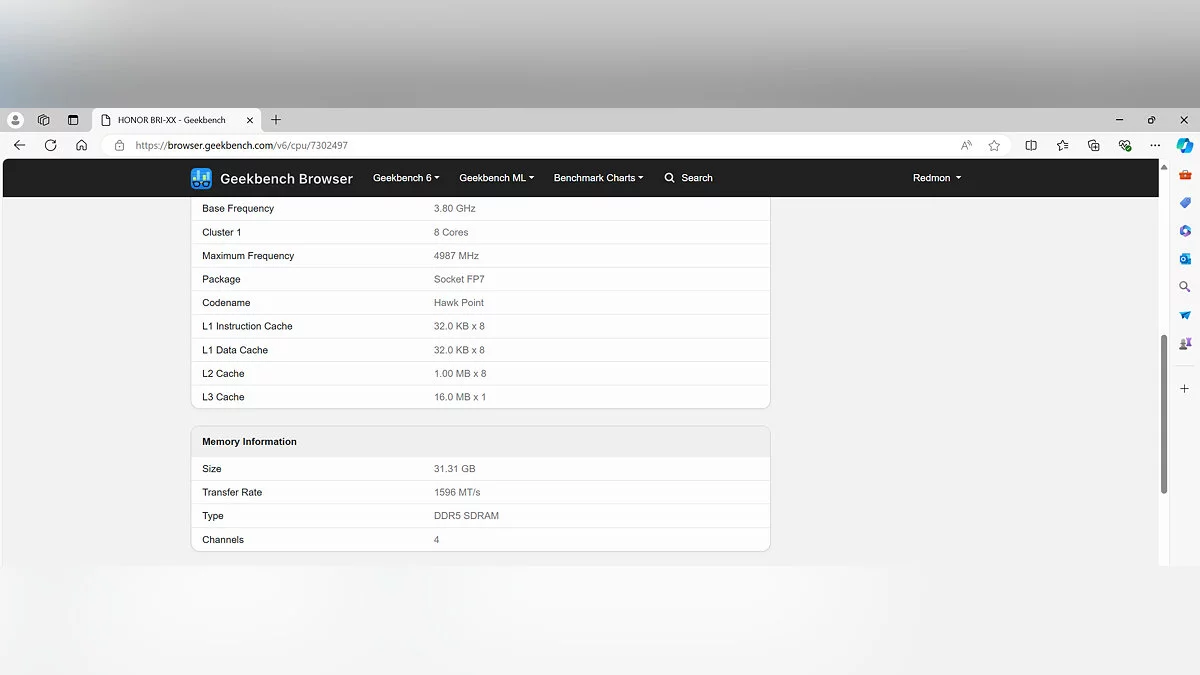Image resolution: width=1200 pixels, height=675 pixels.
Task: Open the Collections icon in toolbar
Action: [1094, 145]
